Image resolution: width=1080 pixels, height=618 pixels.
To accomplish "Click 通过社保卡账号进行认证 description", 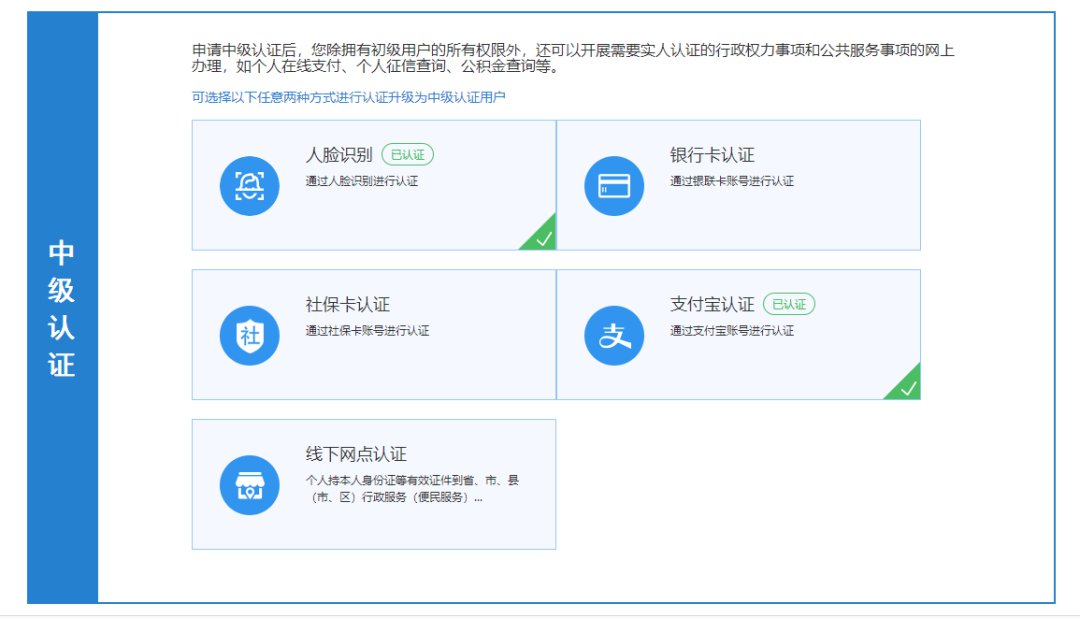I will pyautogui.click(x=367, y=330).
